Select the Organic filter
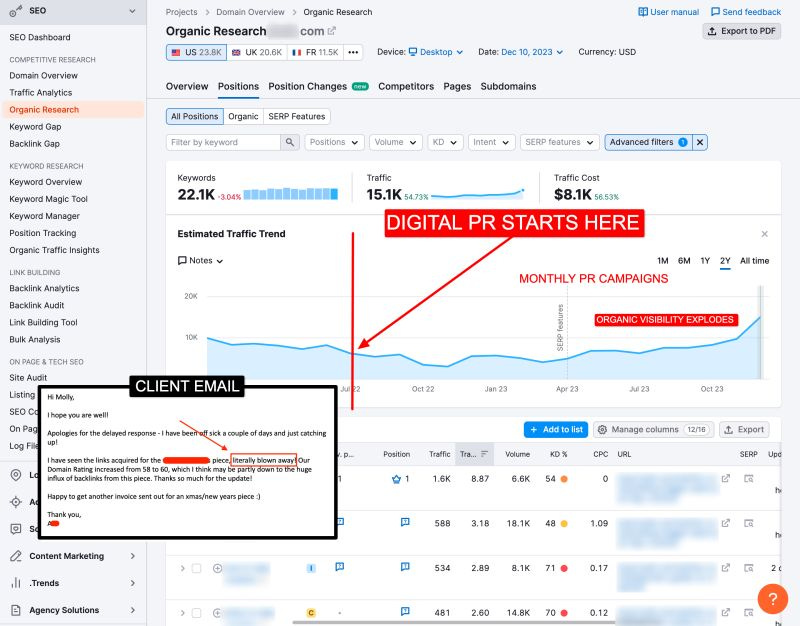Screen dimensions: 800x626 (x=243, y=116)
